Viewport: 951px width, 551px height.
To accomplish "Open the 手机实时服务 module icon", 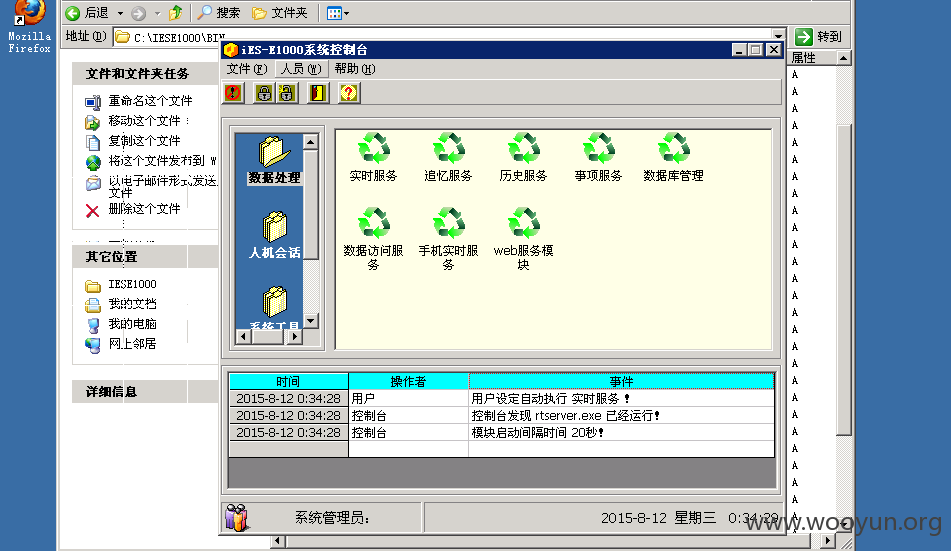I will (448, 238).
